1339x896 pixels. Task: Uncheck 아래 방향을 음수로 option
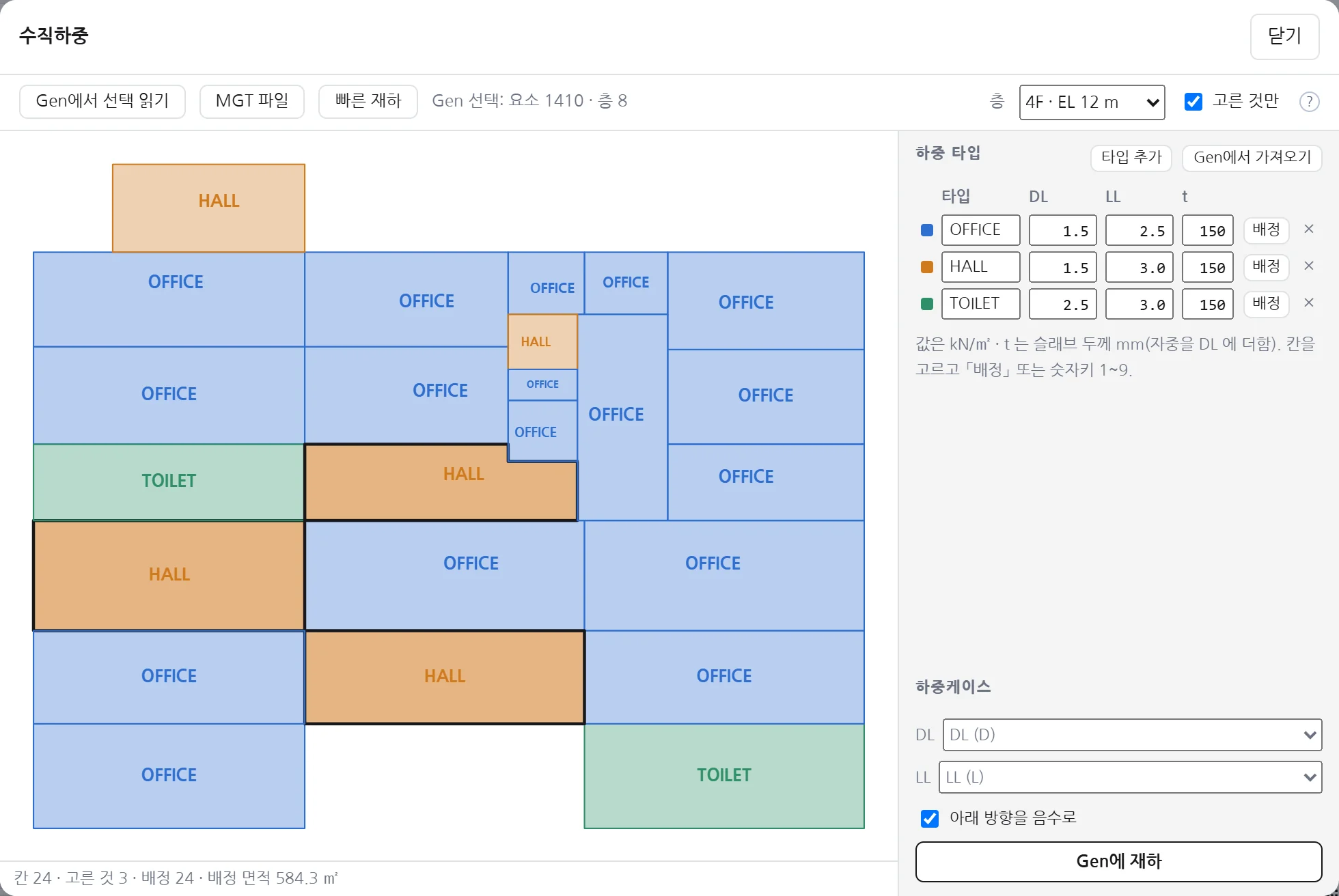(x=930, y=818)
